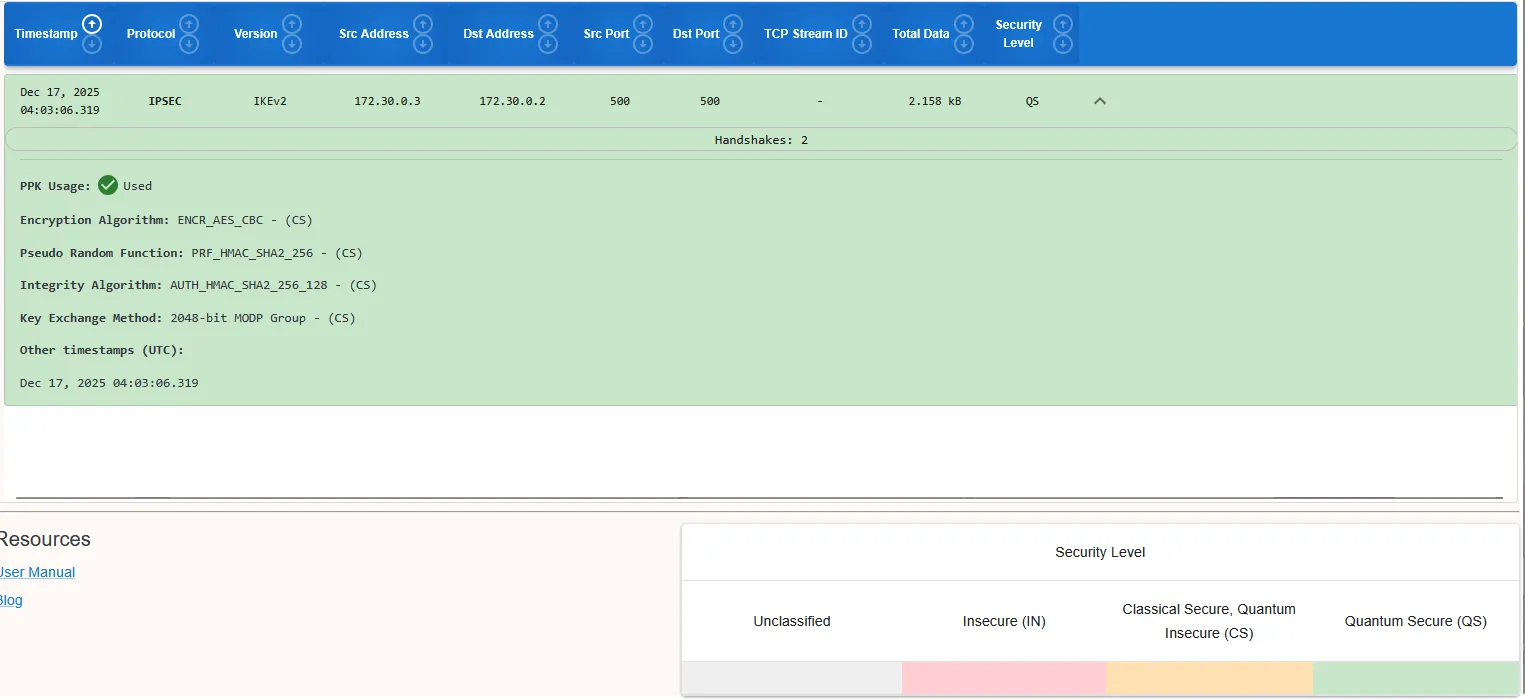Image resolution: width=1525 pixels, height=700 pixels.
Task: Sort Dst Address column descending
Action: click(x=548, y=43)
